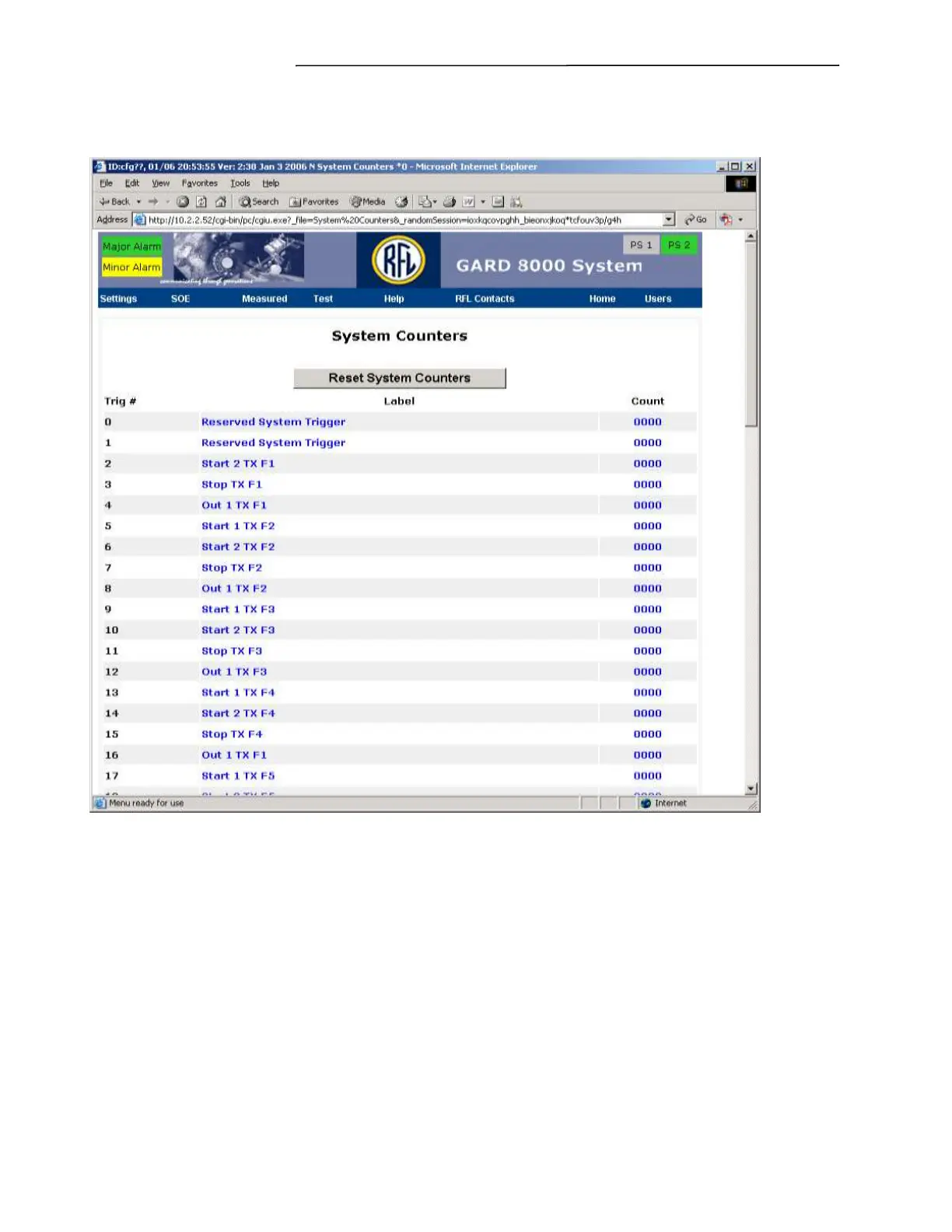Expand the Edit icon dropdown arrow
The height and width of the screenshot is (1232, 952).
point(483,201)
